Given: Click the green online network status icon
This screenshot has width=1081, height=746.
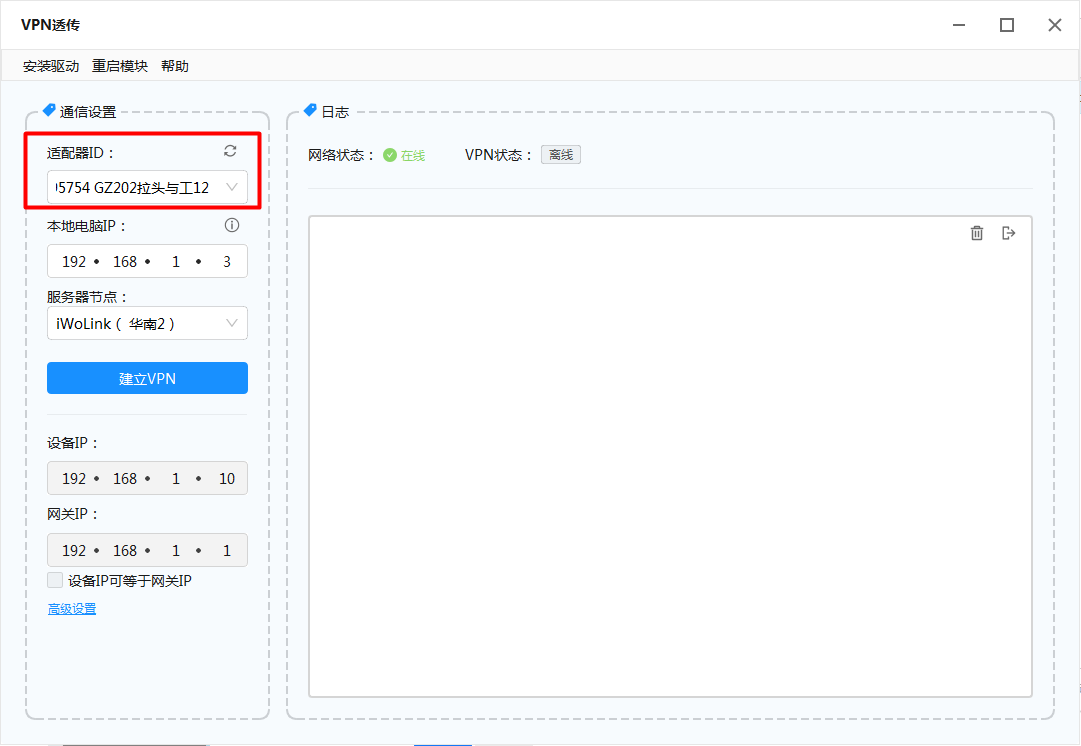Looking at the screenshot, I should pos(390,155).
